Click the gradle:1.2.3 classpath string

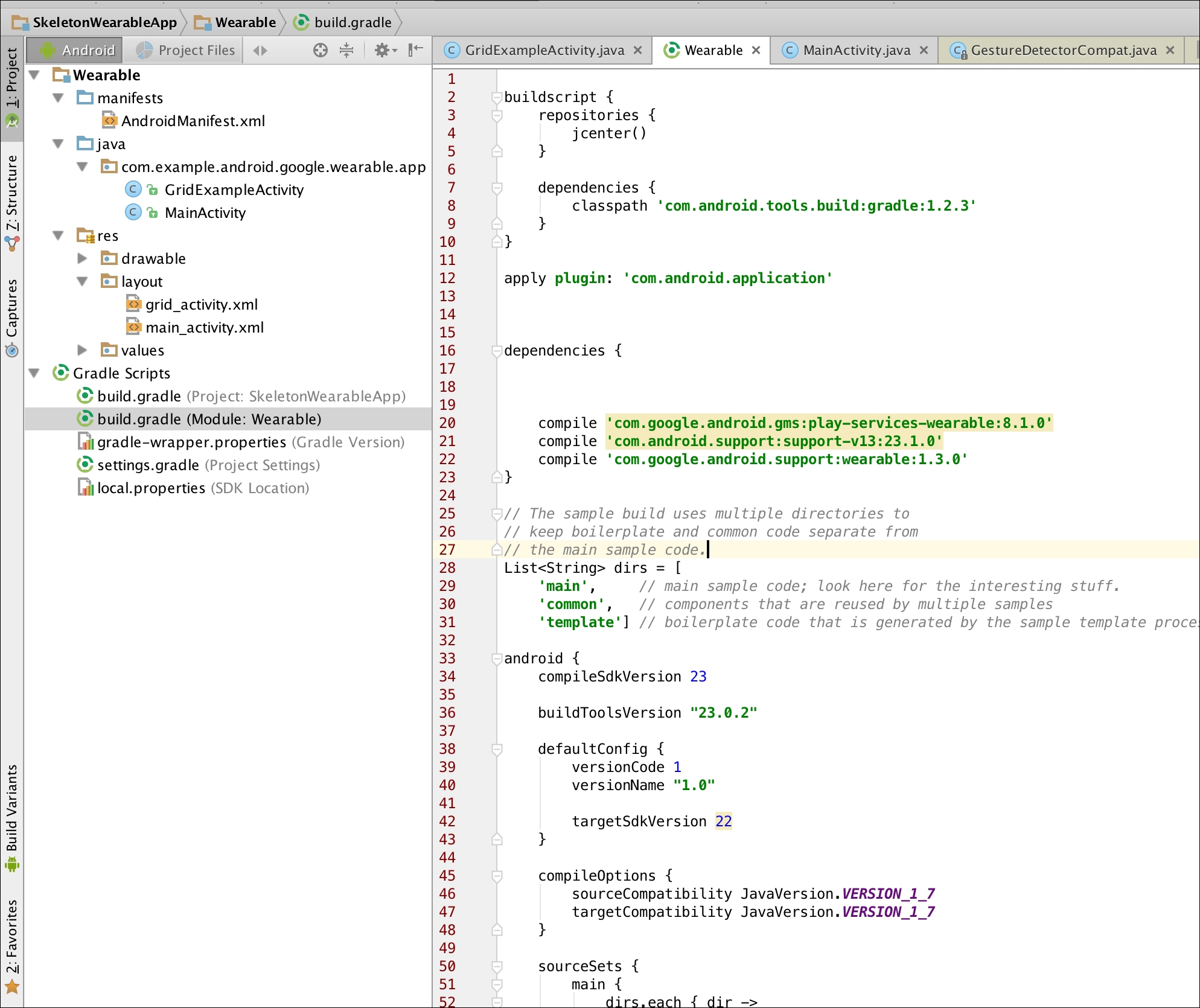[817, 205]
